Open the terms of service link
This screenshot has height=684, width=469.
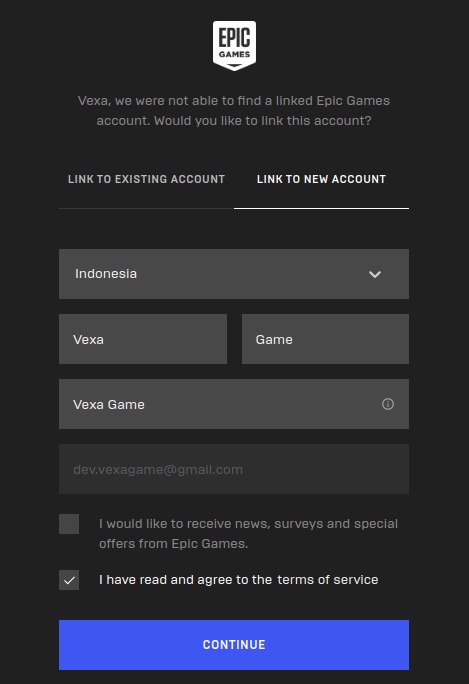pos(328,580)
